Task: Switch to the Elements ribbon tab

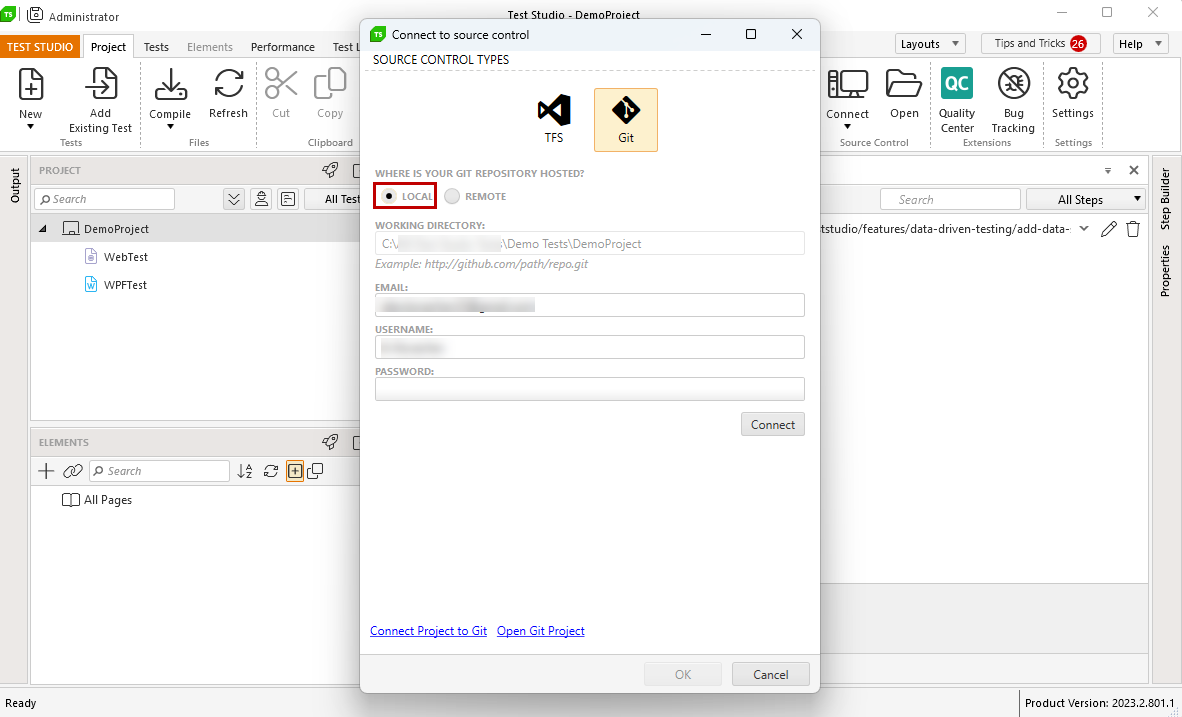Action: pos(210,47)
